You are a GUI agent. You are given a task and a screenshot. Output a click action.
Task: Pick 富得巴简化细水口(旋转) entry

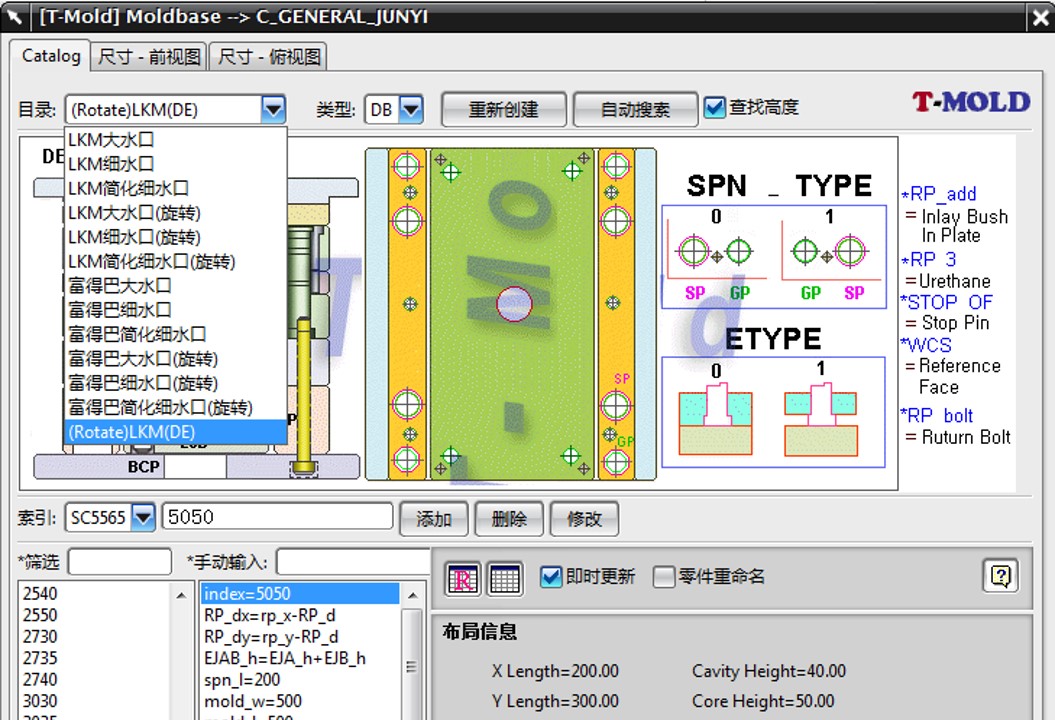176,407
